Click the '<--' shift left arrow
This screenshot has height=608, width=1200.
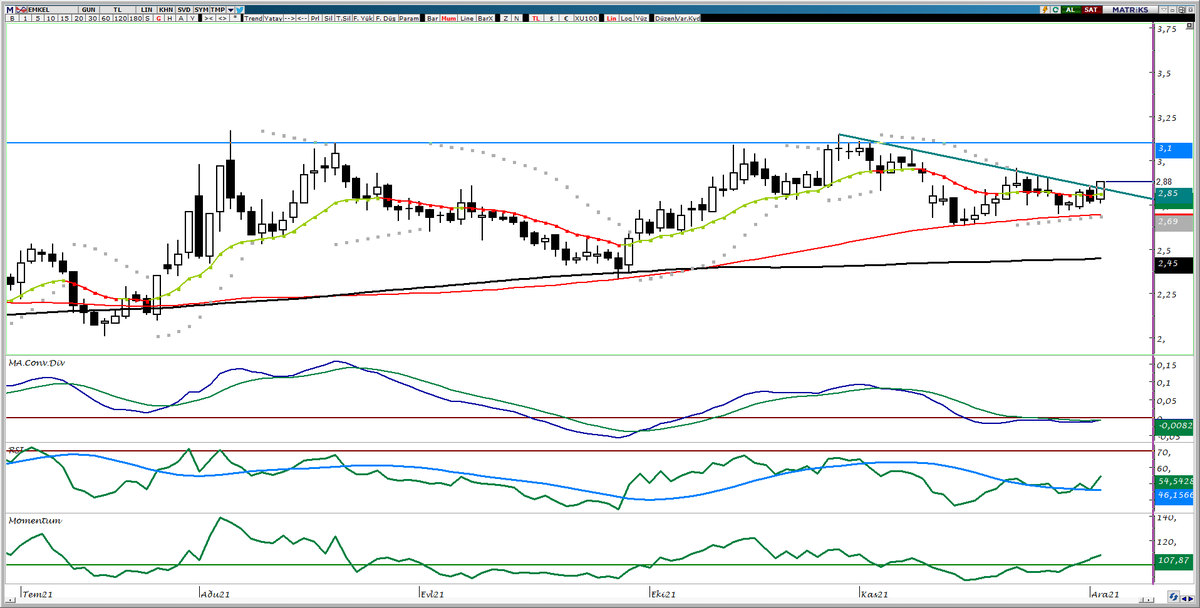coord(302,19)
